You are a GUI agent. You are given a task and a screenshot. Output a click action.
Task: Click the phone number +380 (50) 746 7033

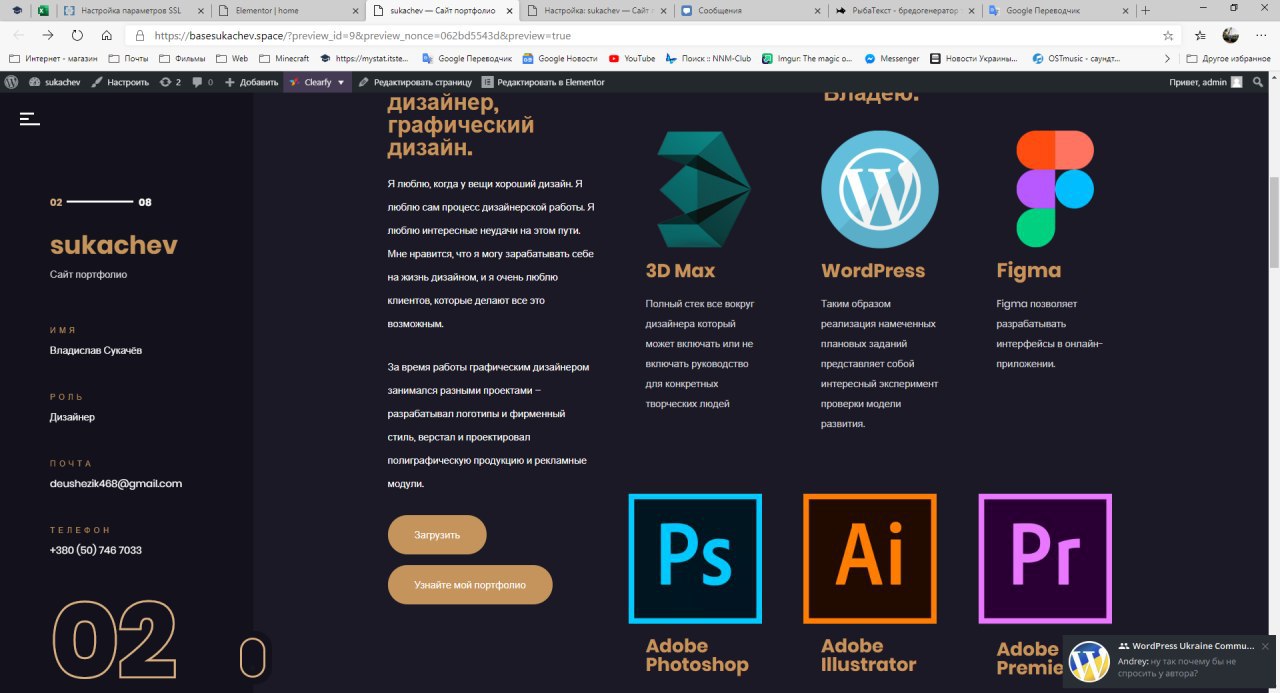[x=96, y=550]
